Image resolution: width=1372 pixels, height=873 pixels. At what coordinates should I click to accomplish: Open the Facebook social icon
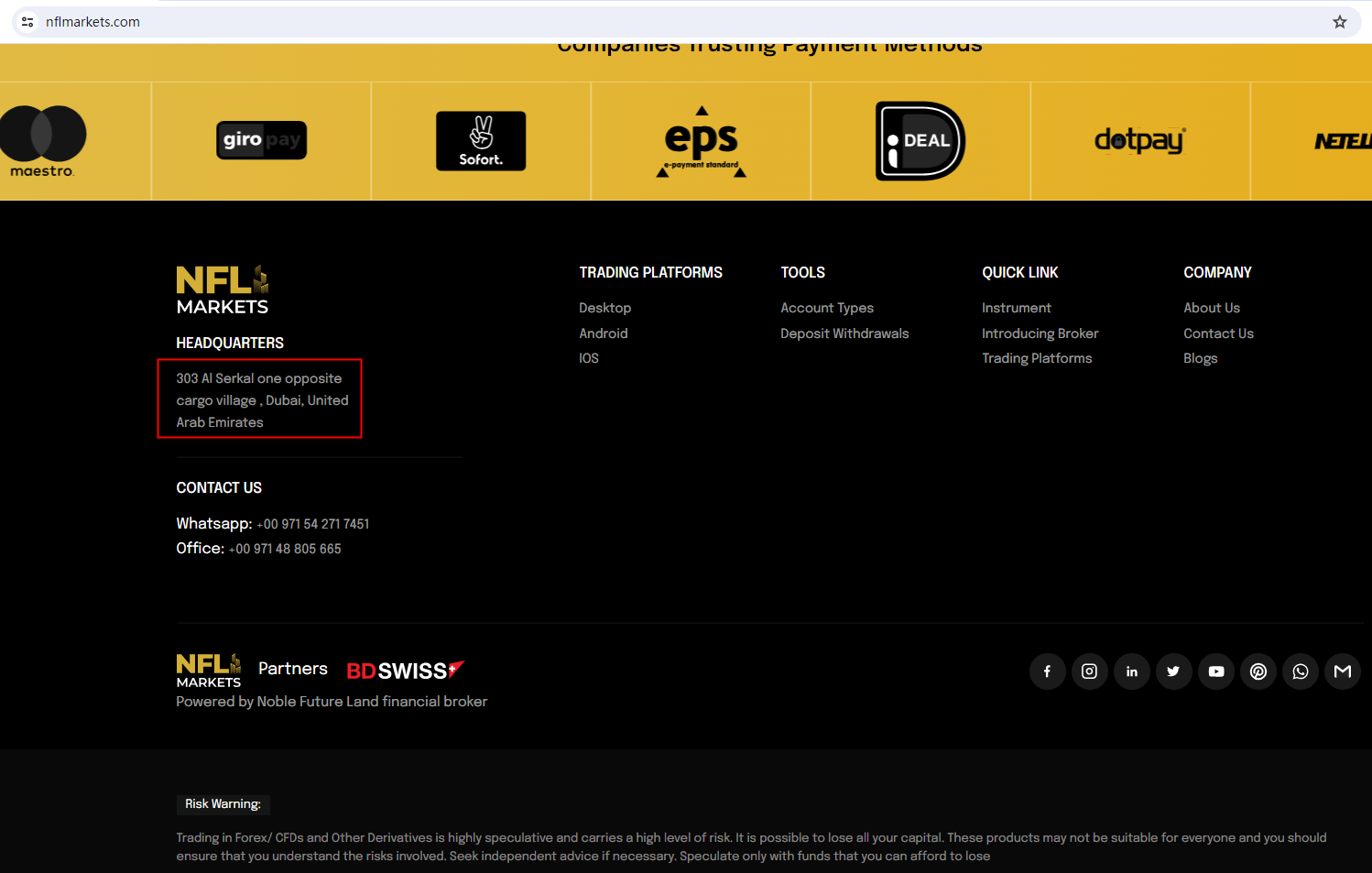click(x=1047, y=671)
